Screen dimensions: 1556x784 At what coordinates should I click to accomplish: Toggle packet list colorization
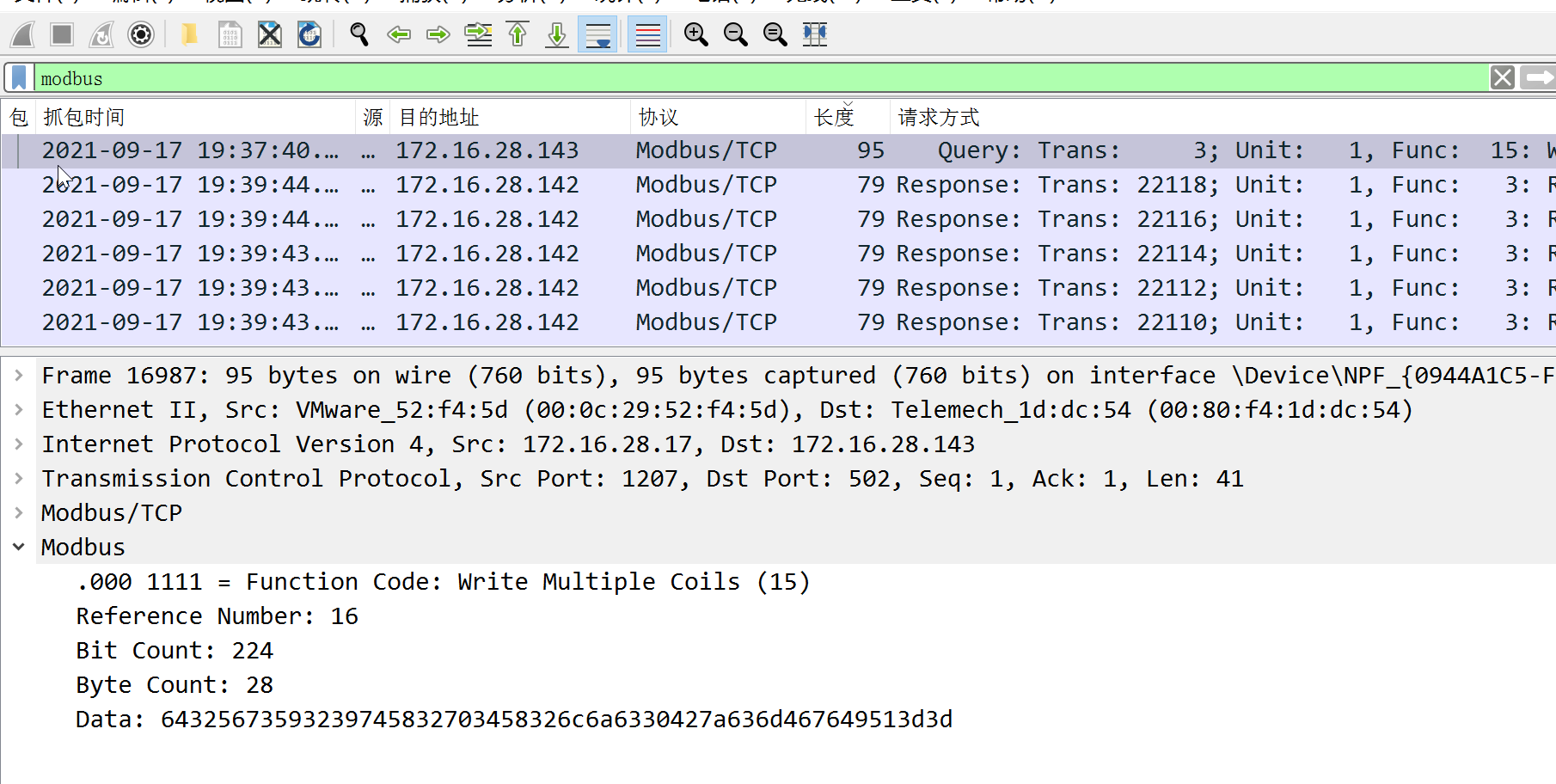pos(647,34)
